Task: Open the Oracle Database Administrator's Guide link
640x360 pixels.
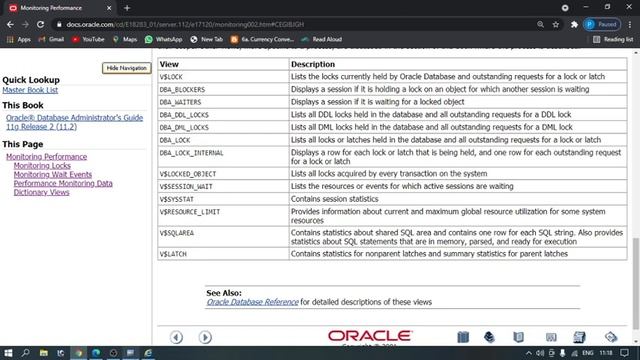Action: [x=74, y=122]
